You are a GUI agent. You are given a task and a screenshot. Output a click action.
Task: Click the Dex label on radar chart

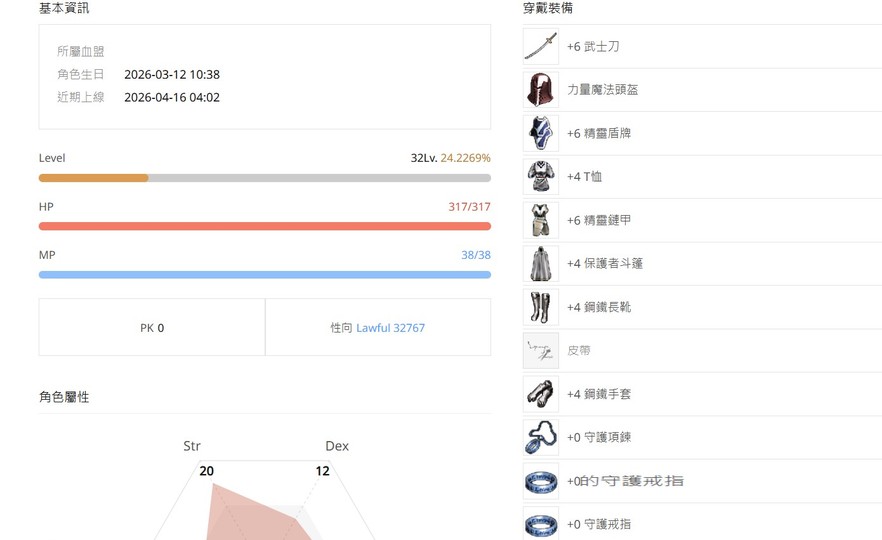pyautogui.click(x=337, y=446)
